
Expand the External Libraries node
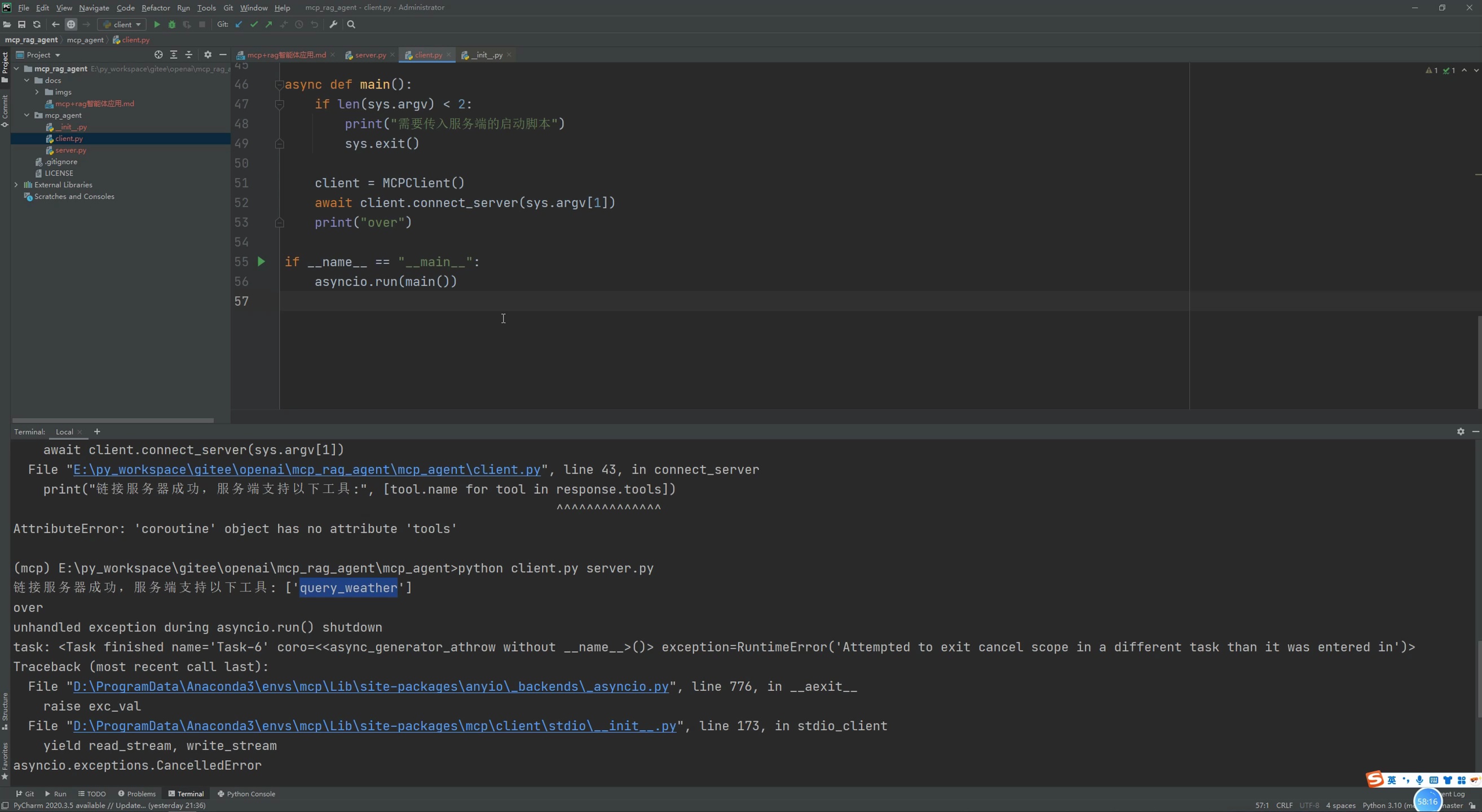pyautogui.click(x=16, y=184)
